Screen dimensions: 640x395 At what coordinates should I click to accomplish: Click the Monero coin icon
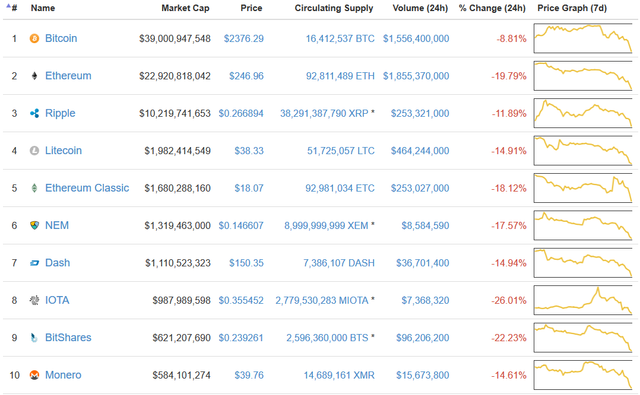click(x=34, y=375)
